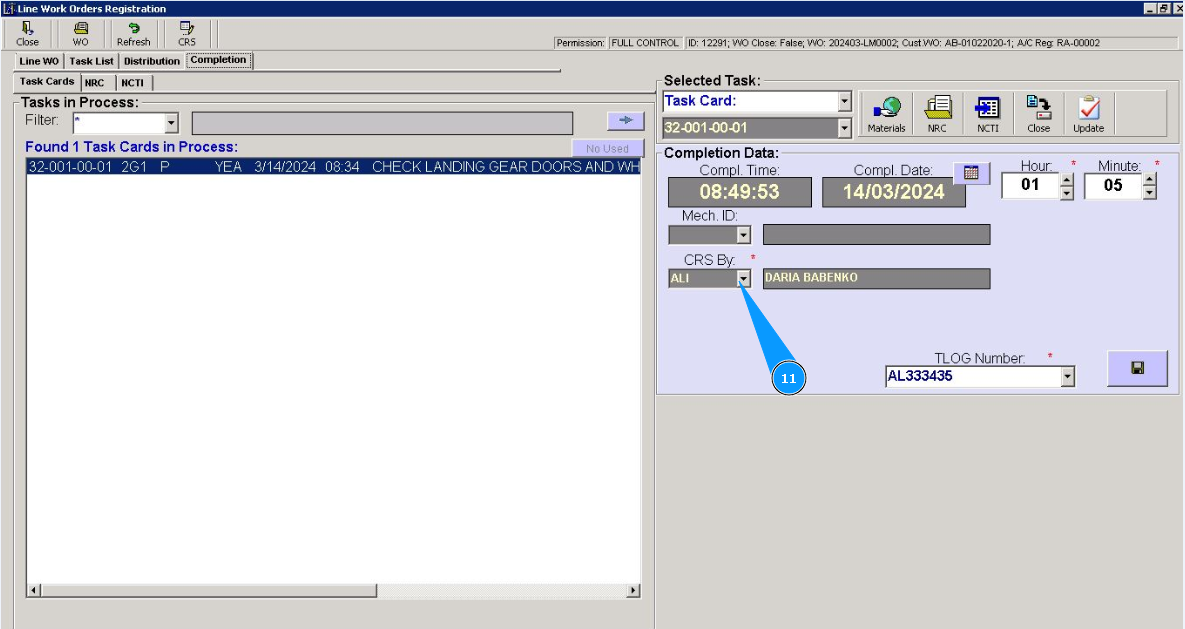Open the NRC icon in Selected Task
1185x629 pixels.
coord(937,114)
